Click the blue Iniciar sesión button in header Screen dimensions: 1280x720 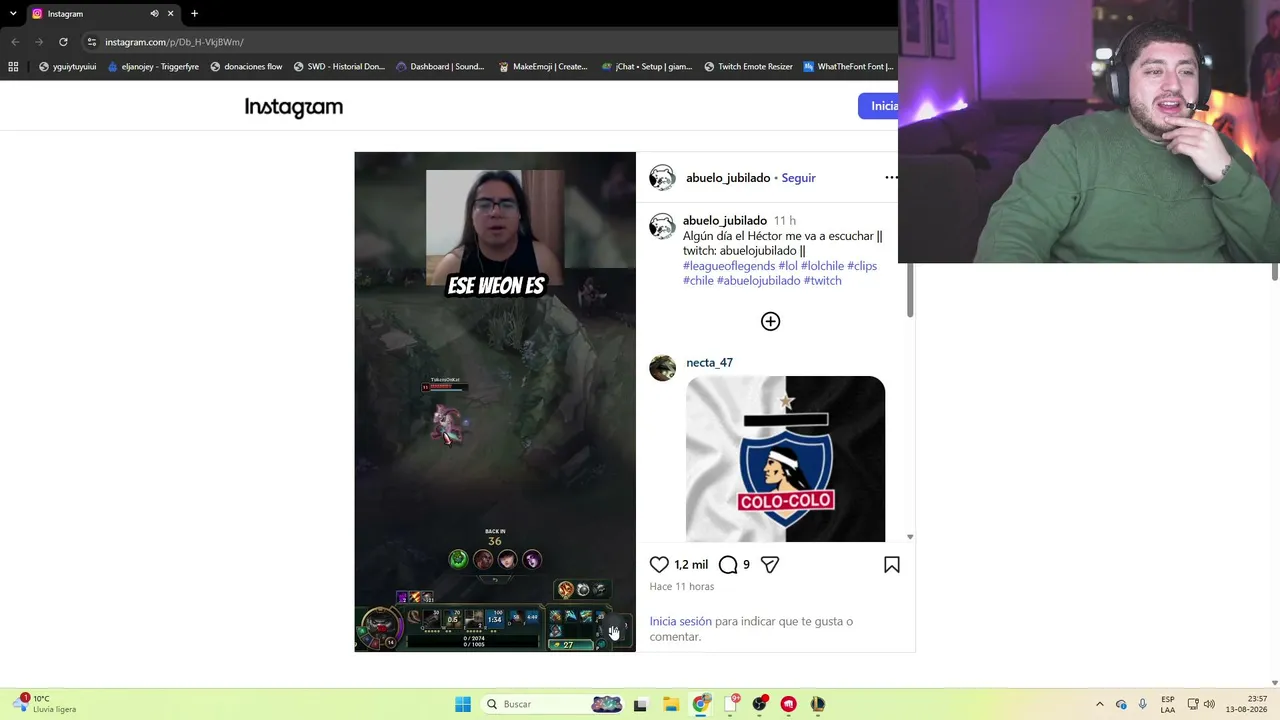878,106
